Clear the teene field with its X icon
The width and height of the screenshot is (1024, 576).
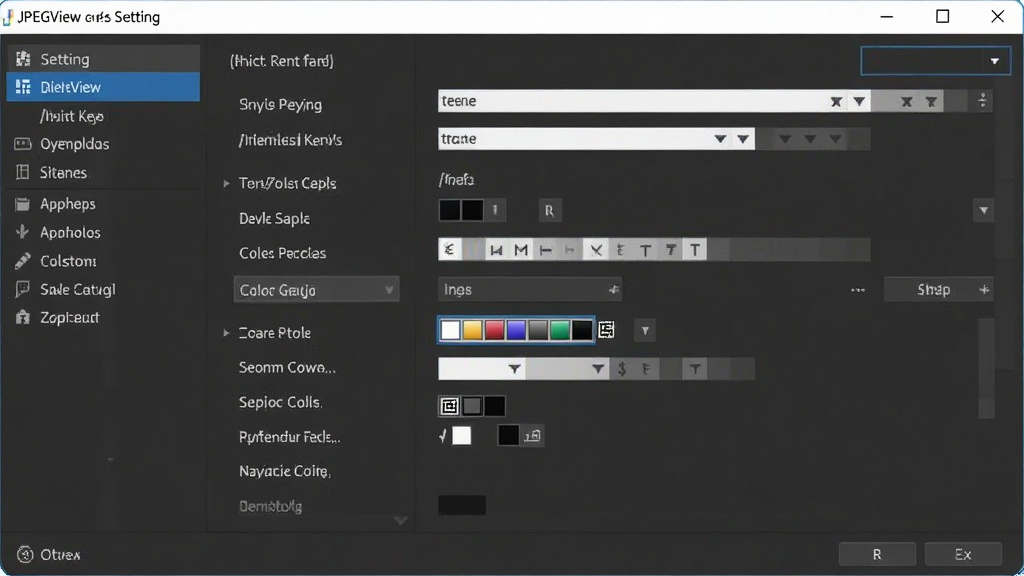[x=836, y=101]
